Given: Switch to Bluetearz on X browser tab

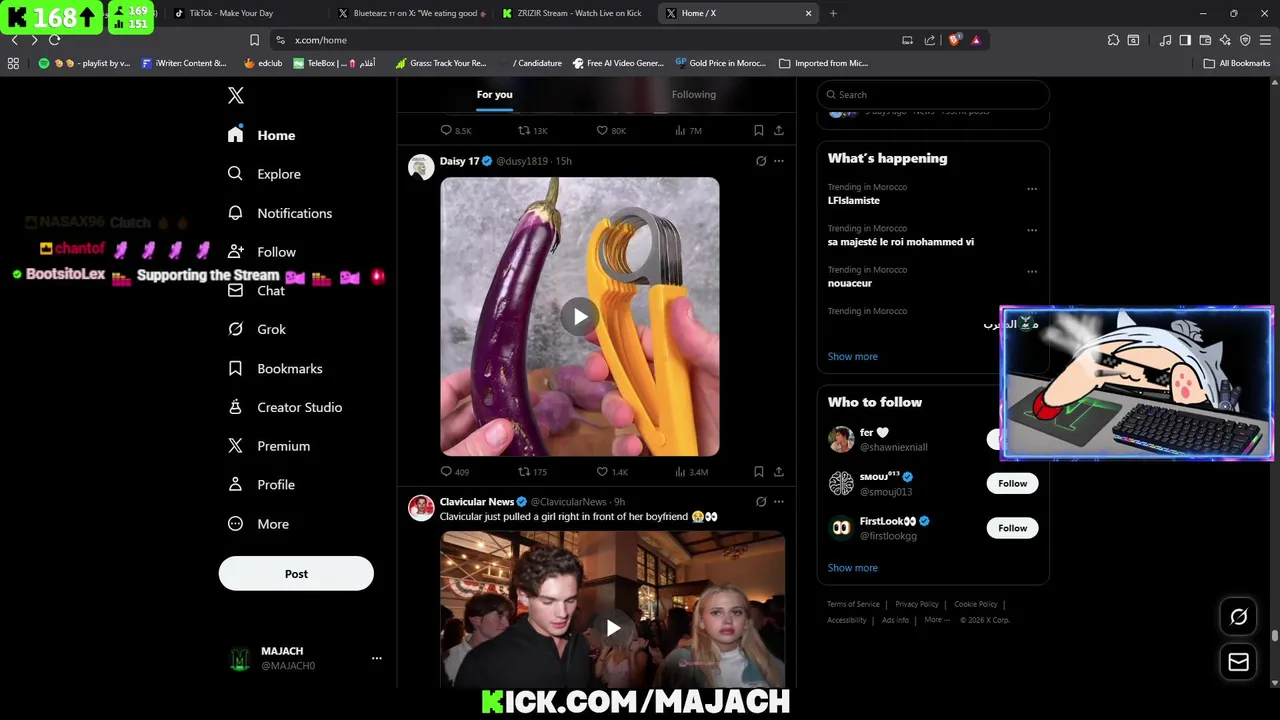Looking at the screenshot, I should point(411,13).
